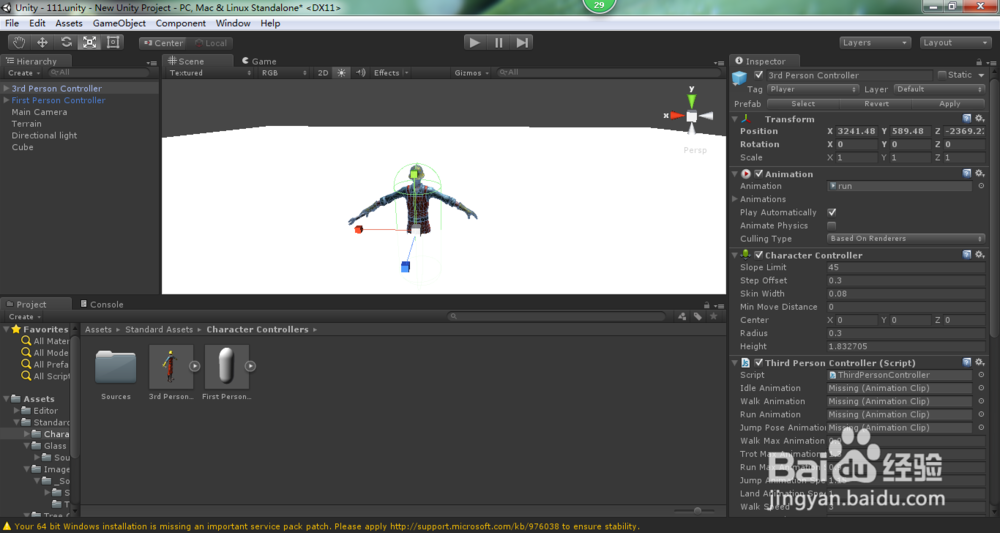Open the Assets menu
1000x533 pixels.
[69, 23]
